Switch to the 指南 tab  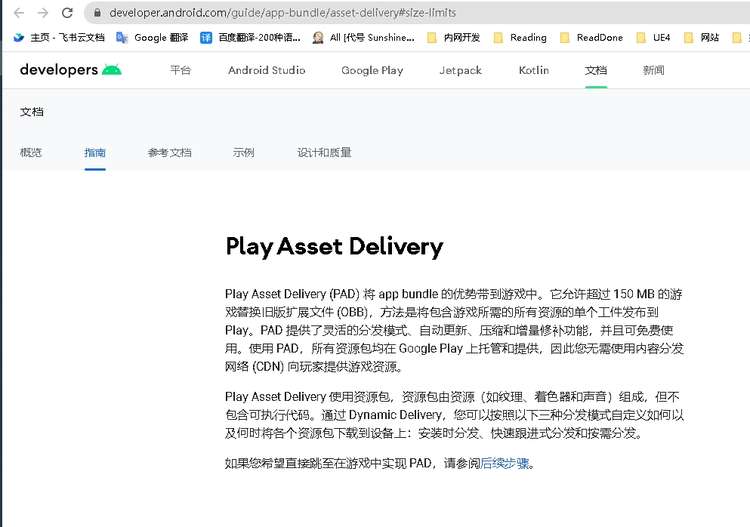pyautogui.click(x=95, y=153)
